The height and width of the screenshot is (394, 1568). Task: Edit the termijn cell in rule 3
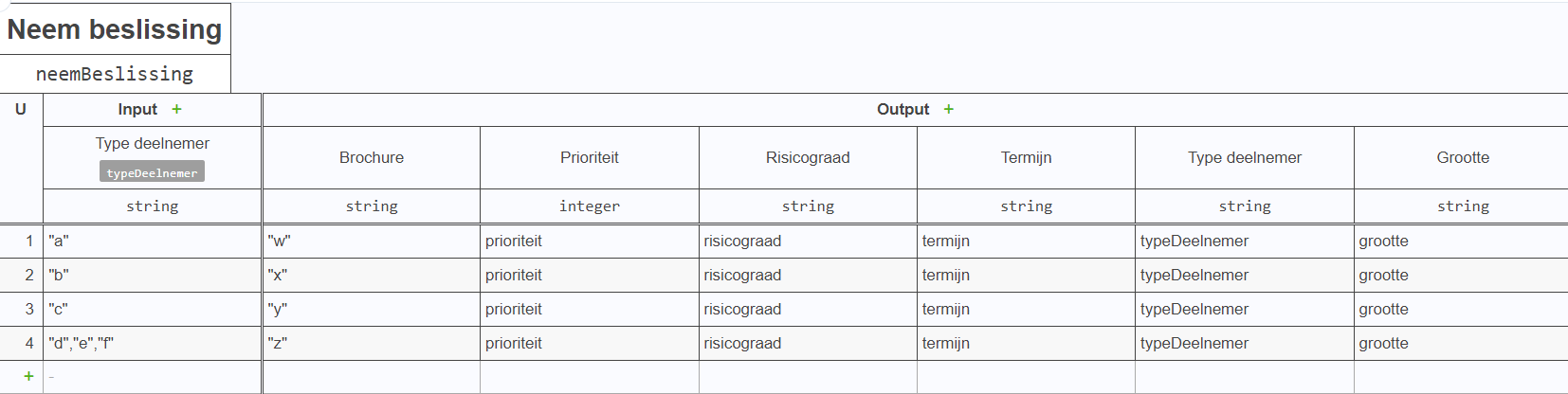[1026, 310]
